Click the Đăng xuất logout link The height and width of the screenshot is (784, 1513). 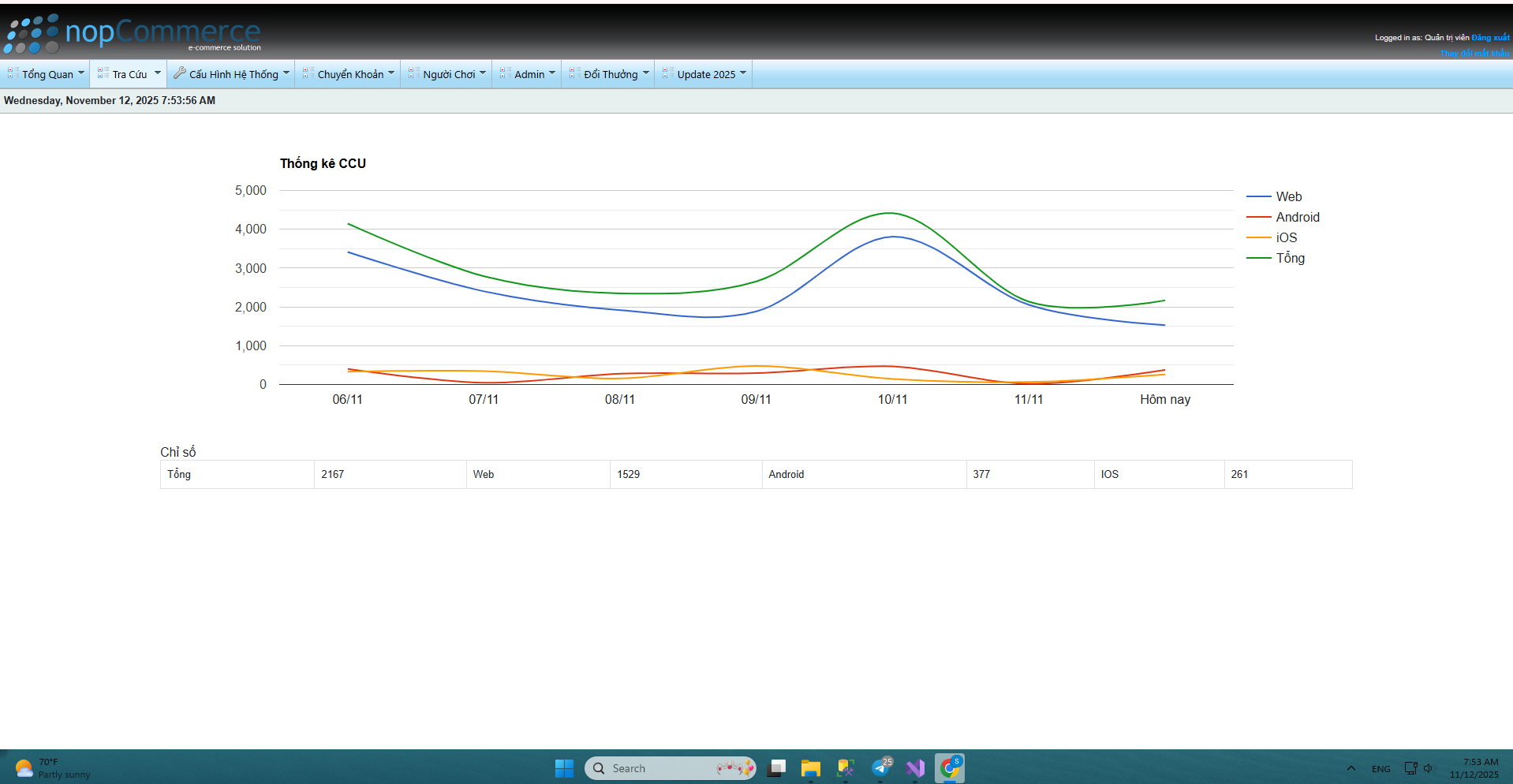pyautogui.click(x=1490, y=38)
